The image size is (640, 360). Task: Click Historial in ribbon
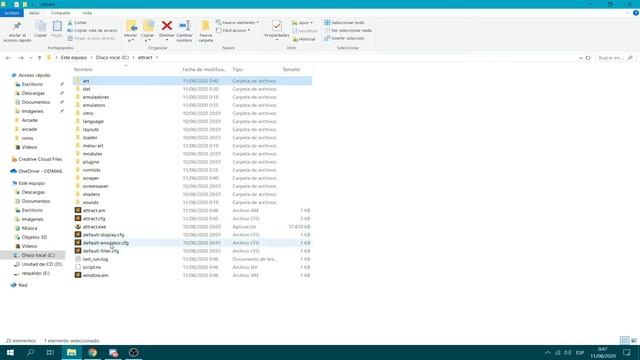[304, 39]
